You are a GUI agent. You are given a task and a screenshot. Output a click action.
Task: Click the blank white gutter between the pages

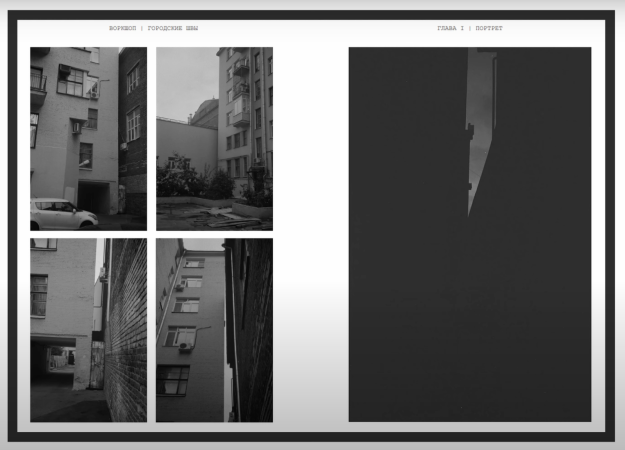coord(310,234)
